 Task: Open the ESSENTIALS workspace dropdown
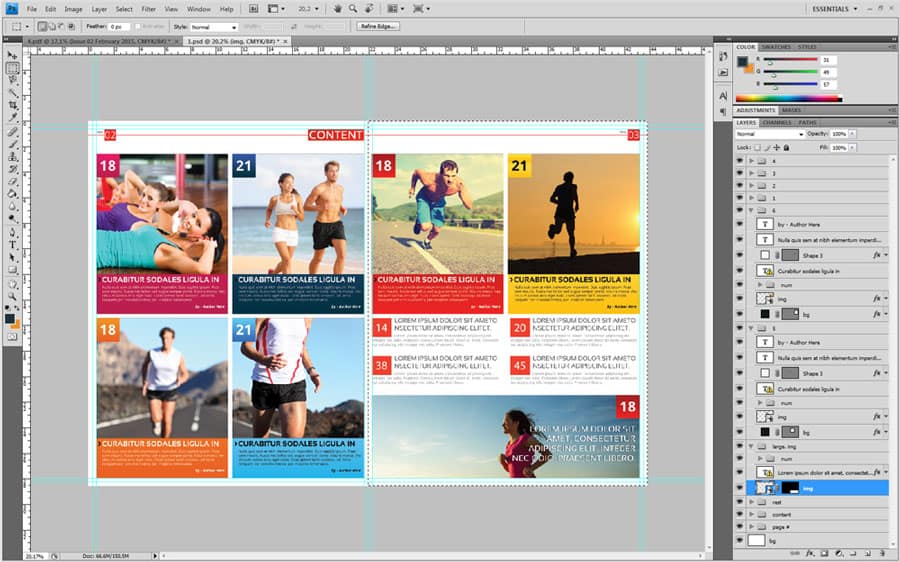[835, 9]
